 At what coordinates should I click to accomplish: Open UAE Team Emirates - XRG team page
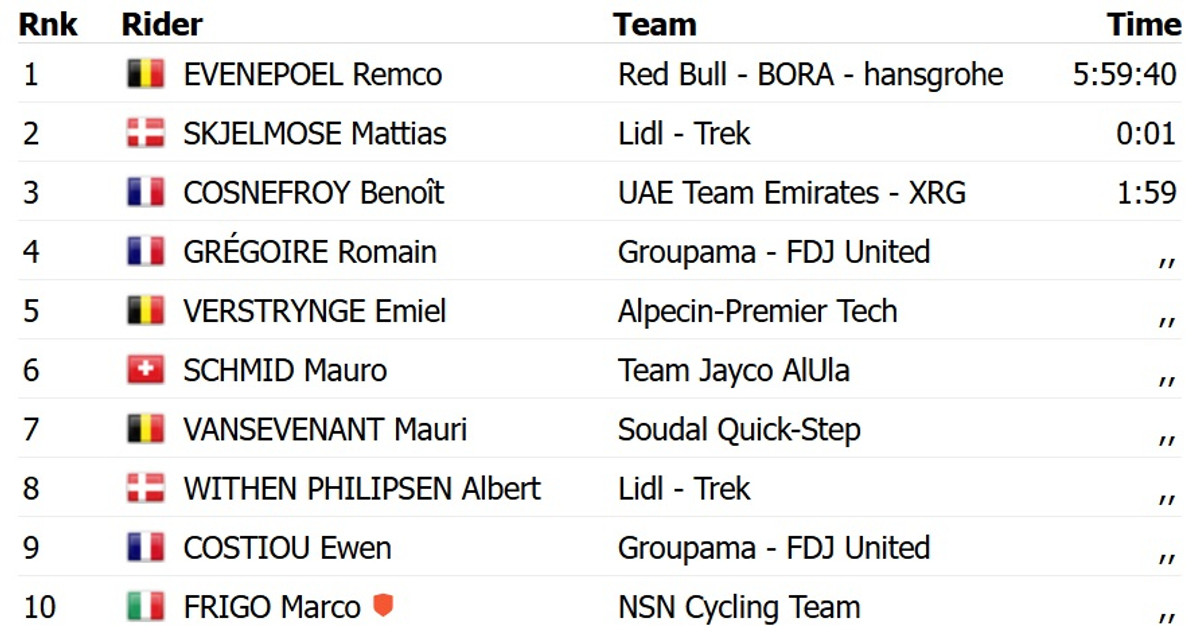[791, 193]
